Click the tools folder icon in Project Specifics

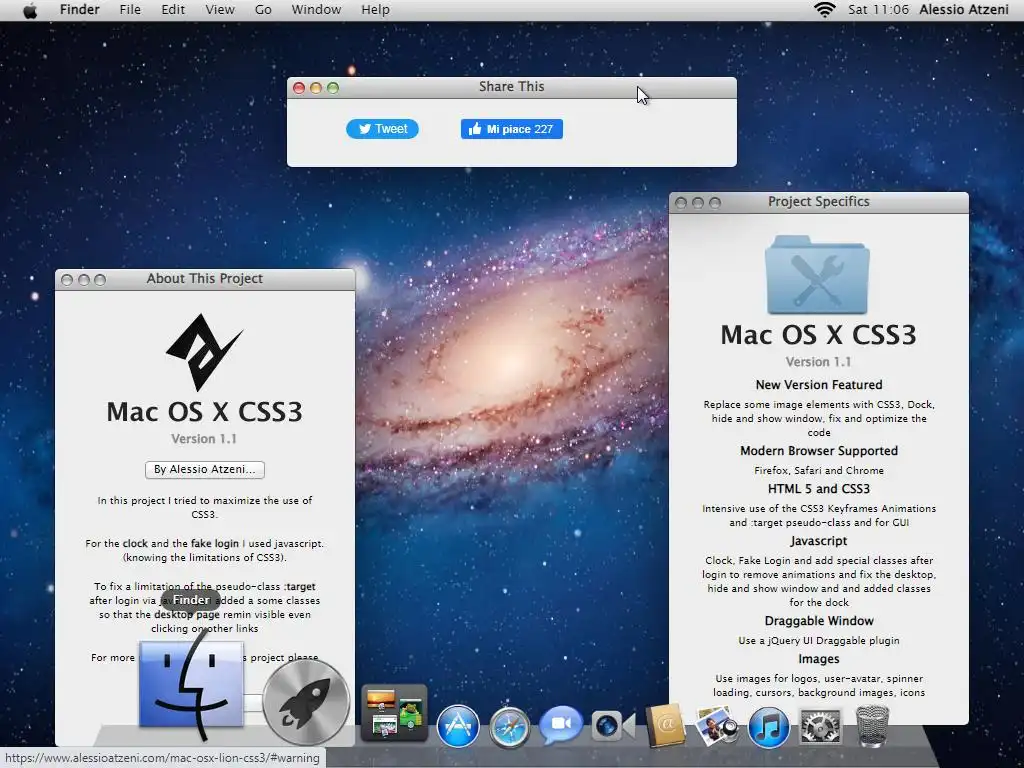coord(818,275)
